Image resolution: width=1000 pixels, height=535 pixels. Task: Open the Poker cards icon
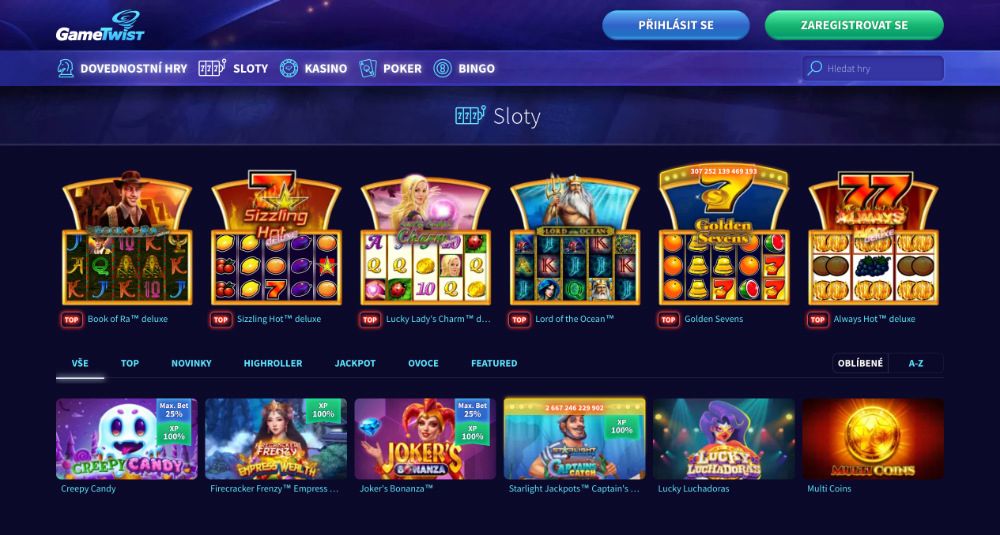[367, 68]
